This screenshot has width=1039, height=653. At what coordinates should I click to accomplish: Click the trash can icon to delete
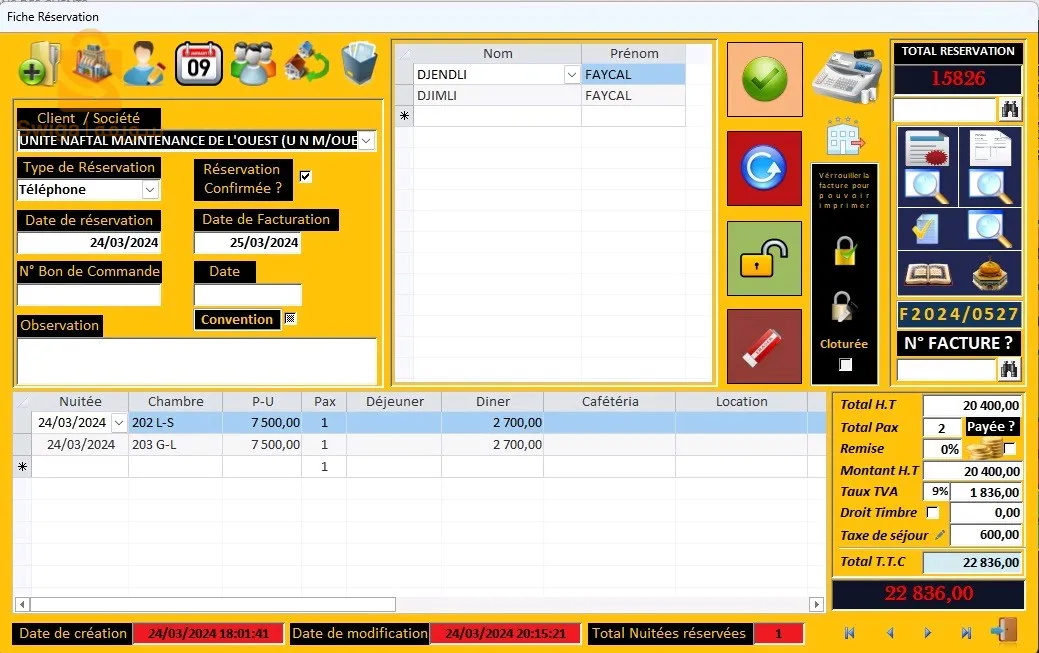[358, 61]
